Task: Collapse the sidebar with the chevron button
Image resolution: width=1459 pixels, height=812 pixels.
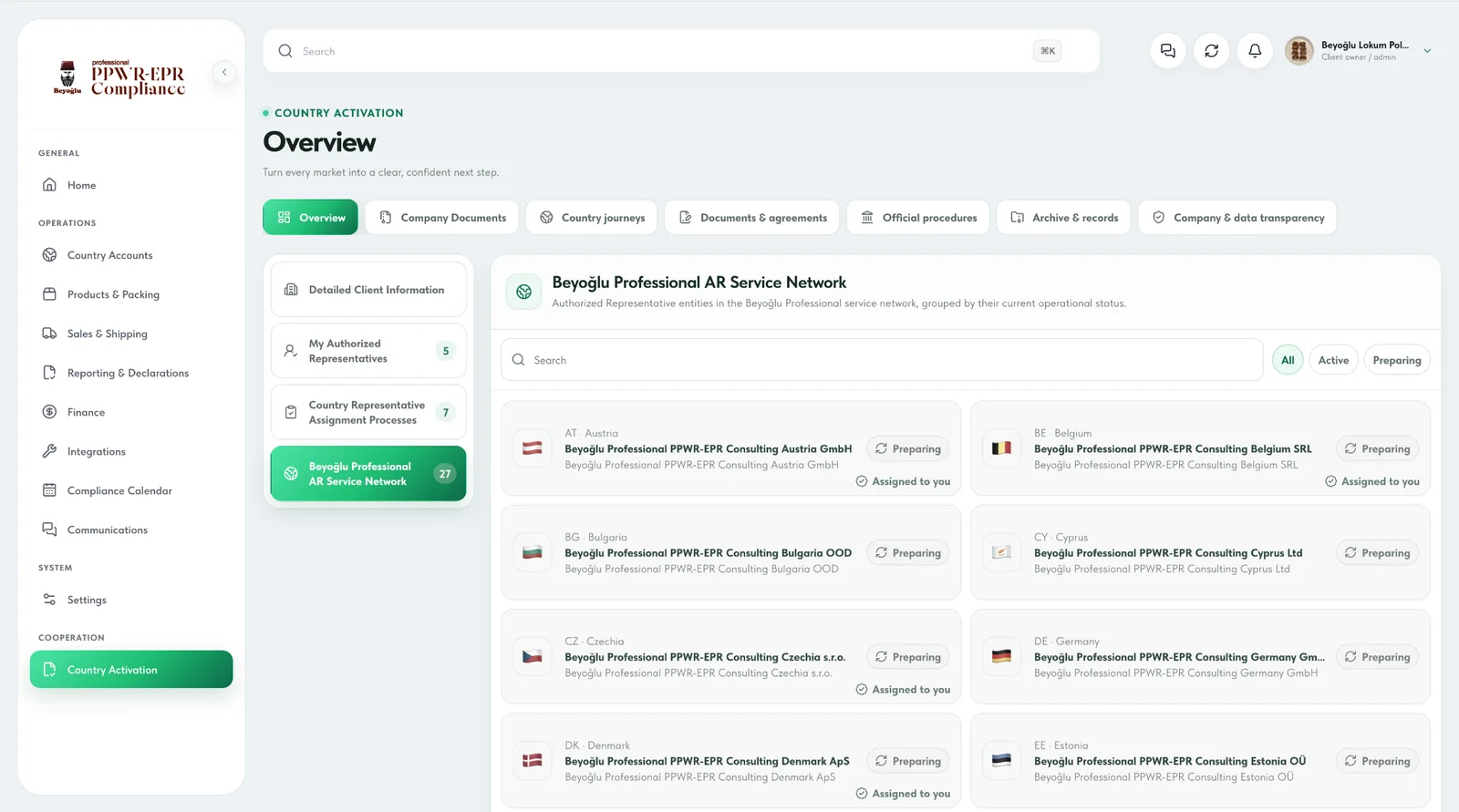Action: (224, 72)
